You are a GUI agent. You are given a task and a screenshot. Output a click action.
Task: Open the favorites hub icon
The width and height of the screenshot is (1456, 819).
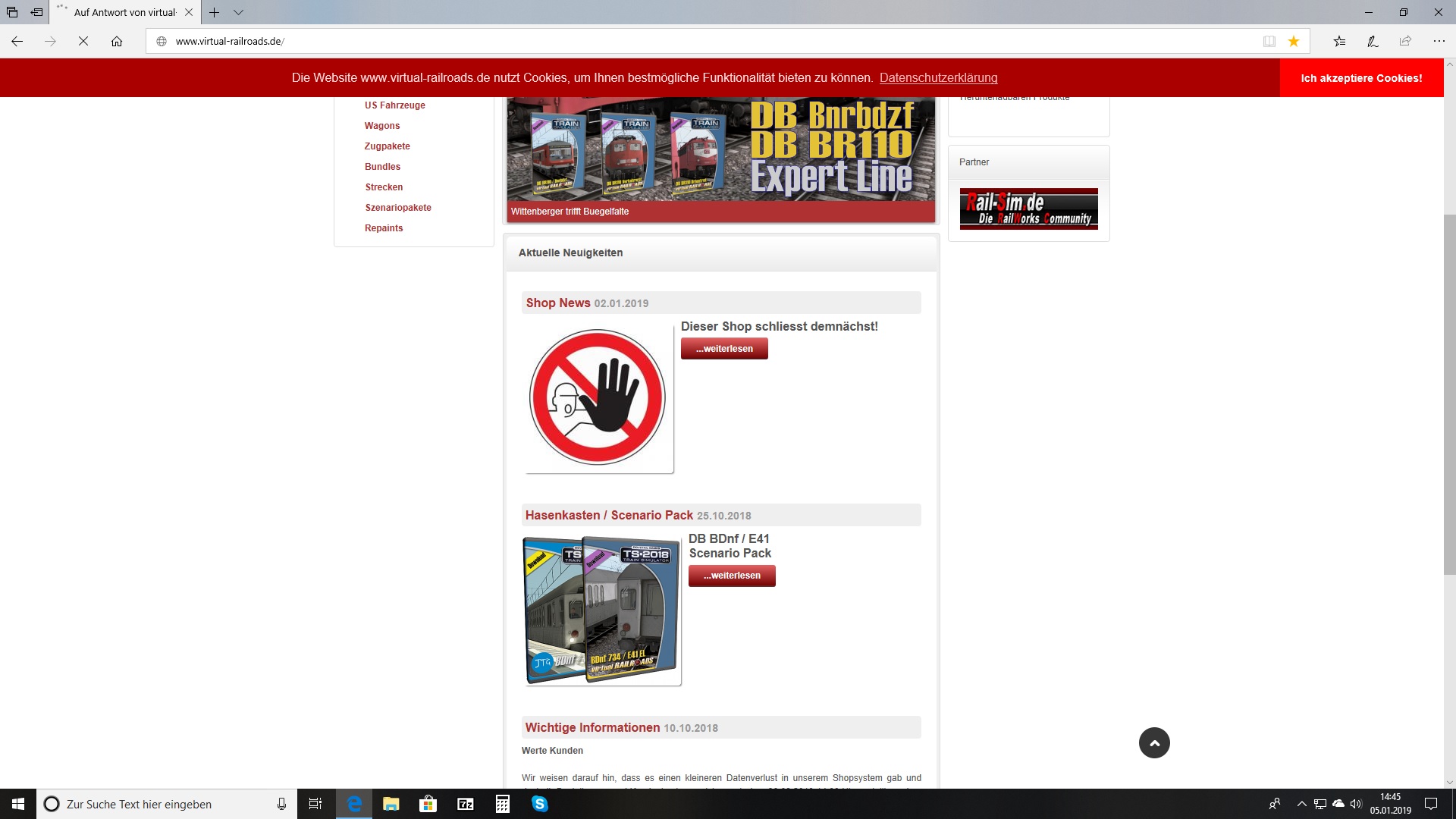click(1339, 42)
